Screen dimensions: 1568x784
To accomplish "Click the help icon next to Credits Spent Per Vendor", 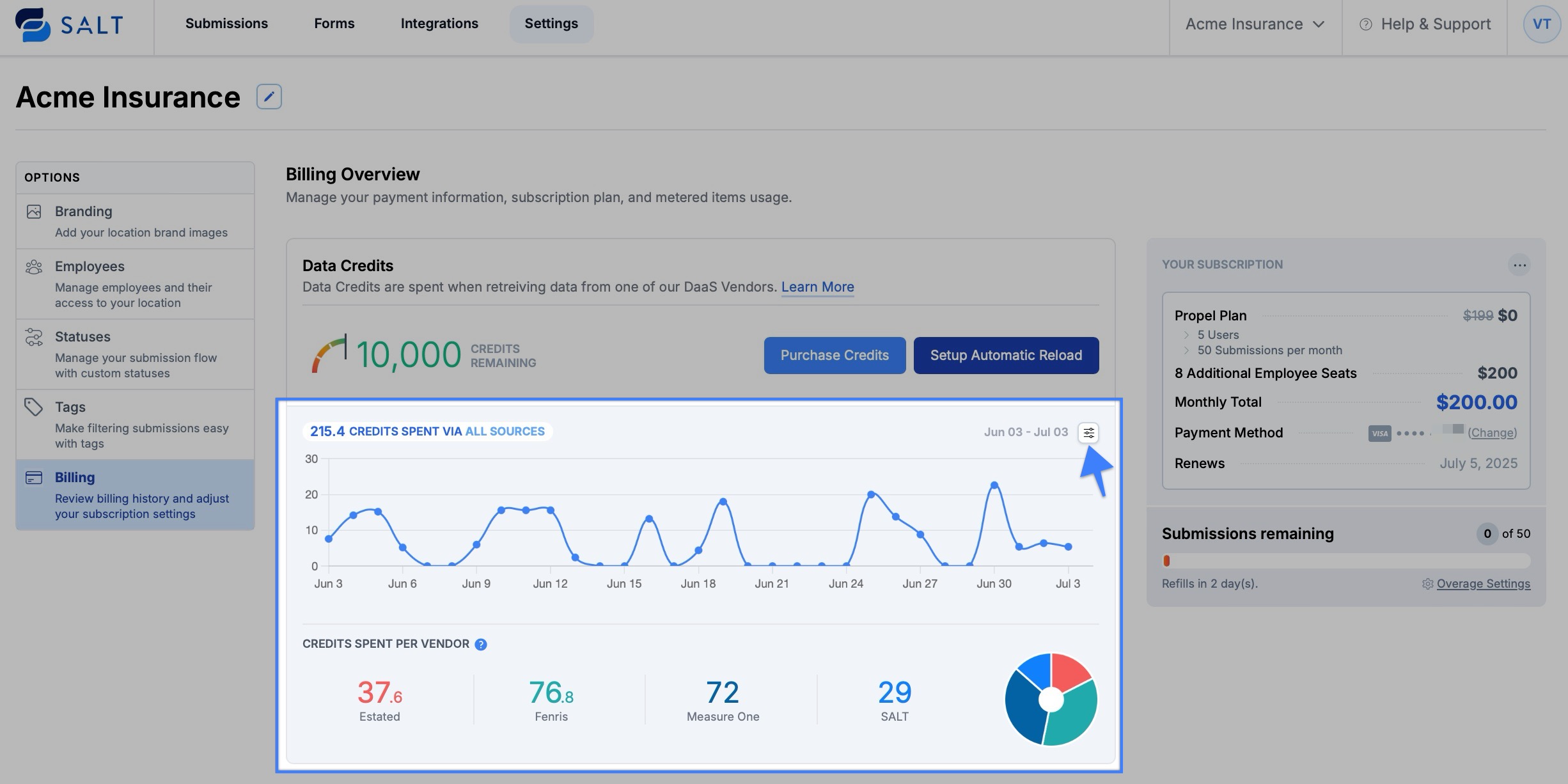I will 481,645.
